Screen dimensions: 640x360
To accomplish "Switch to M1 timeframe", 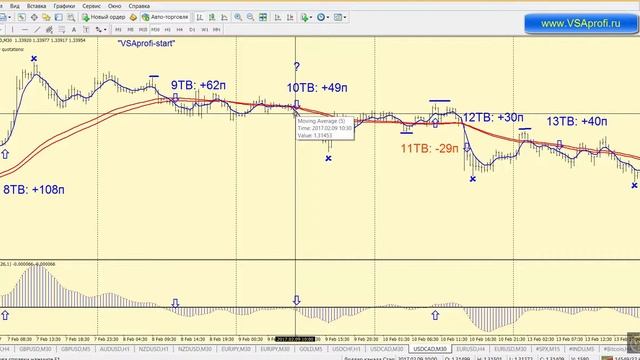I will click(x=118, y=29).
